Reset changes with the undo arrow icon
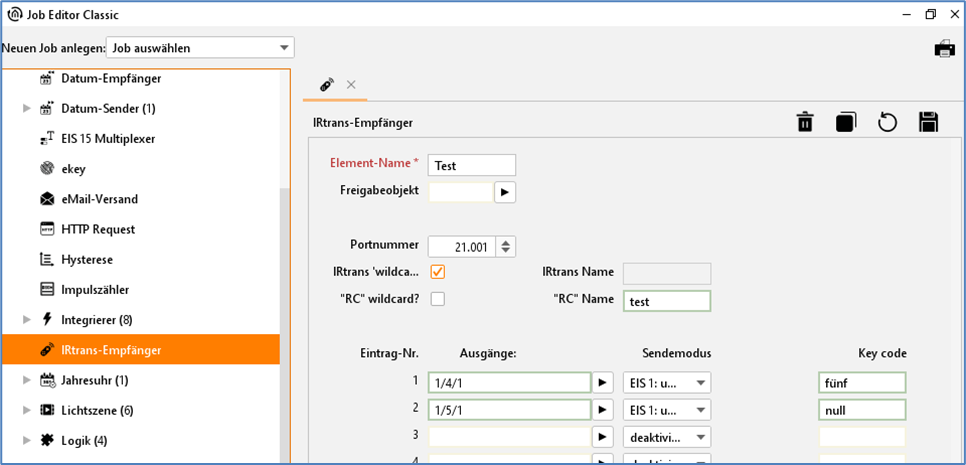 click(887, 122)
